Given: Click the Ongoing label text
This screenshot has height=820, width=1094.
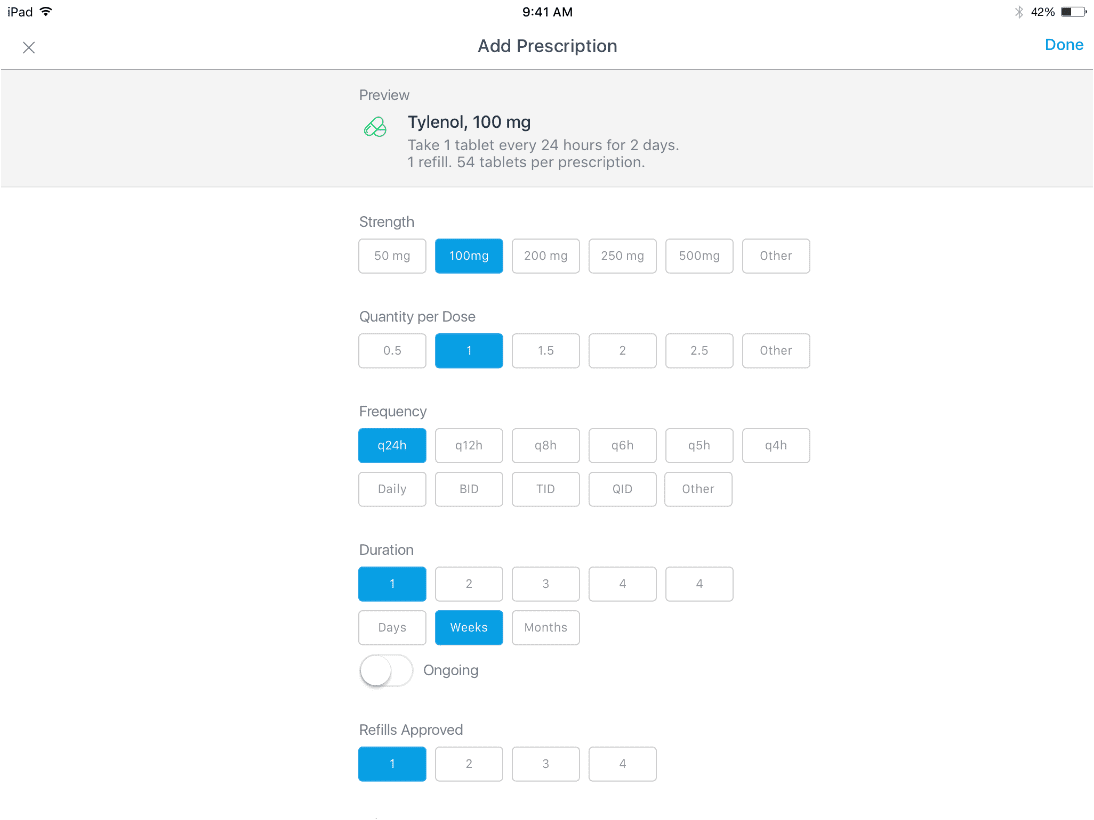Looking at the screenshot, I should coord(451,671).
